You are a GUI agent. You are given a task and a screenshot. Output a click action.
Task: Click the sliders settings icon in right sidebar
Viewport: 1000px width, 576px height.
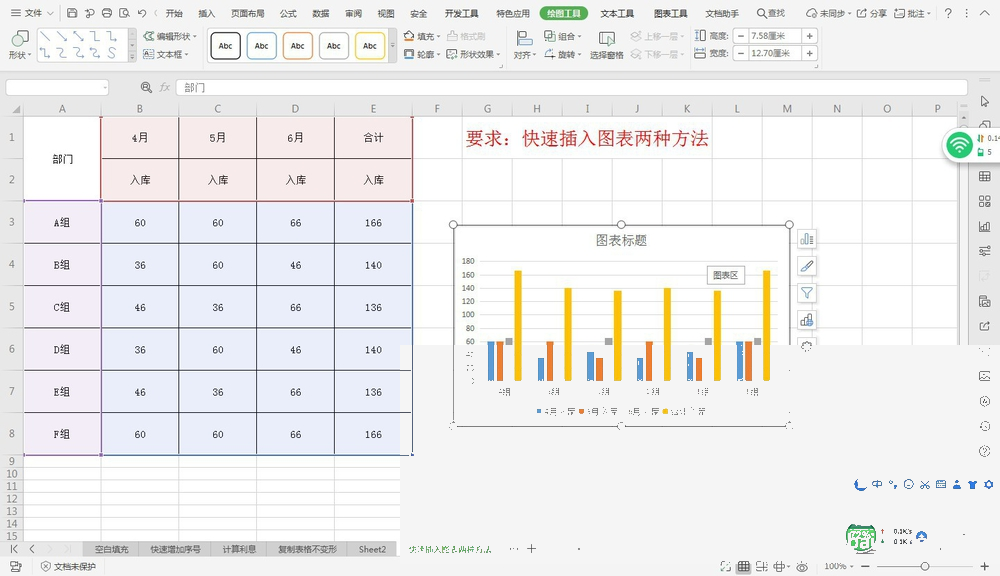(985, 251)
